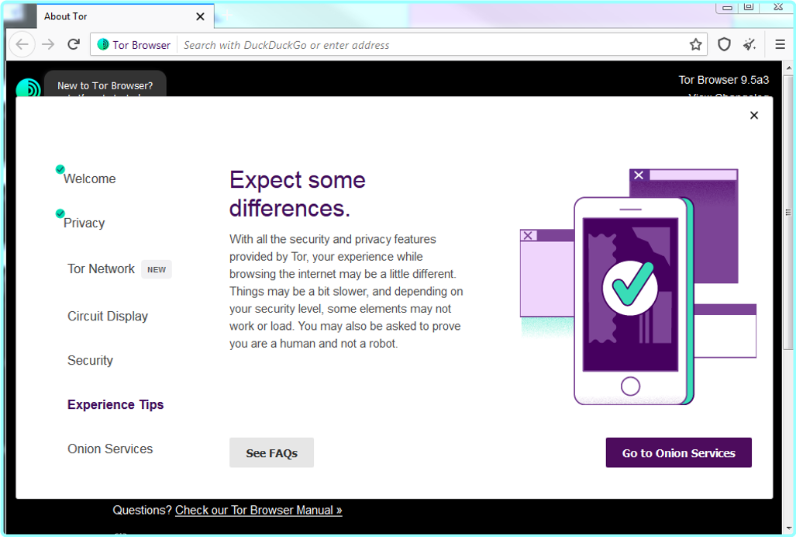Open the security level shield icon

(x=724, y=45)
